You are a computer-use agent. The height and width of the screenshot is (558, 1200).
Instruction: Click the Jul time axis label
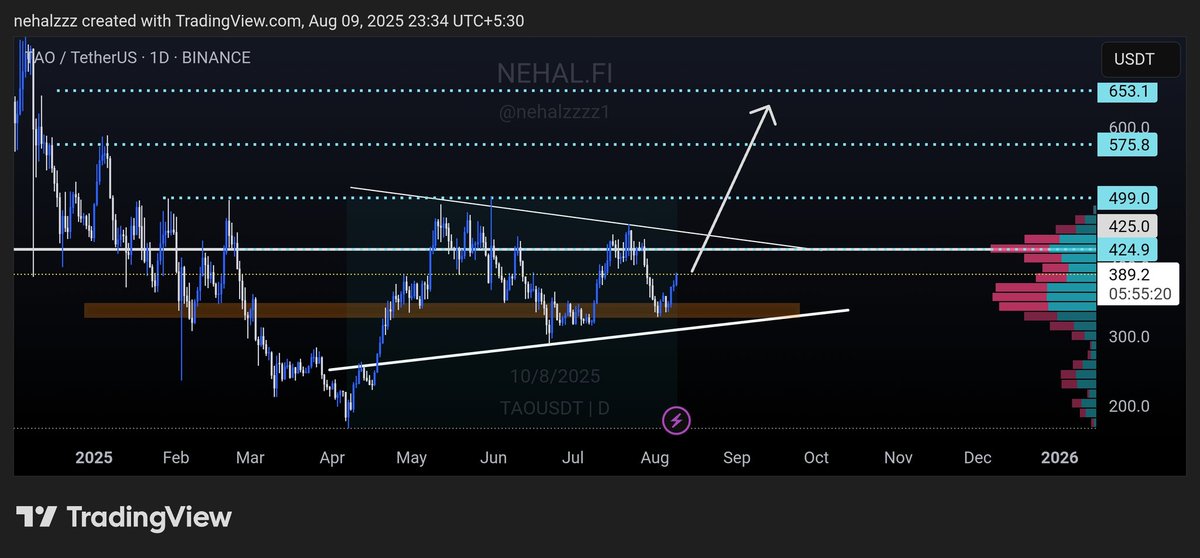[573, 458]
